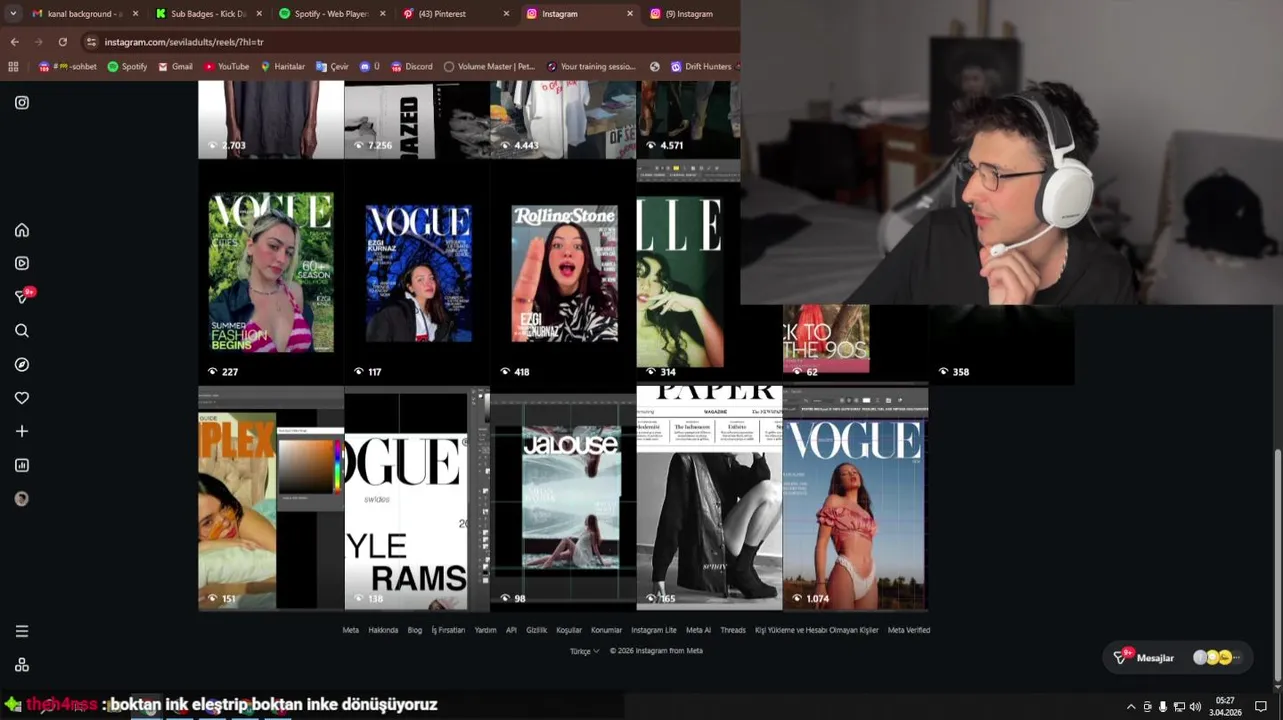
Task: Click the site info icon in address bar
Action: click(91, 42)
